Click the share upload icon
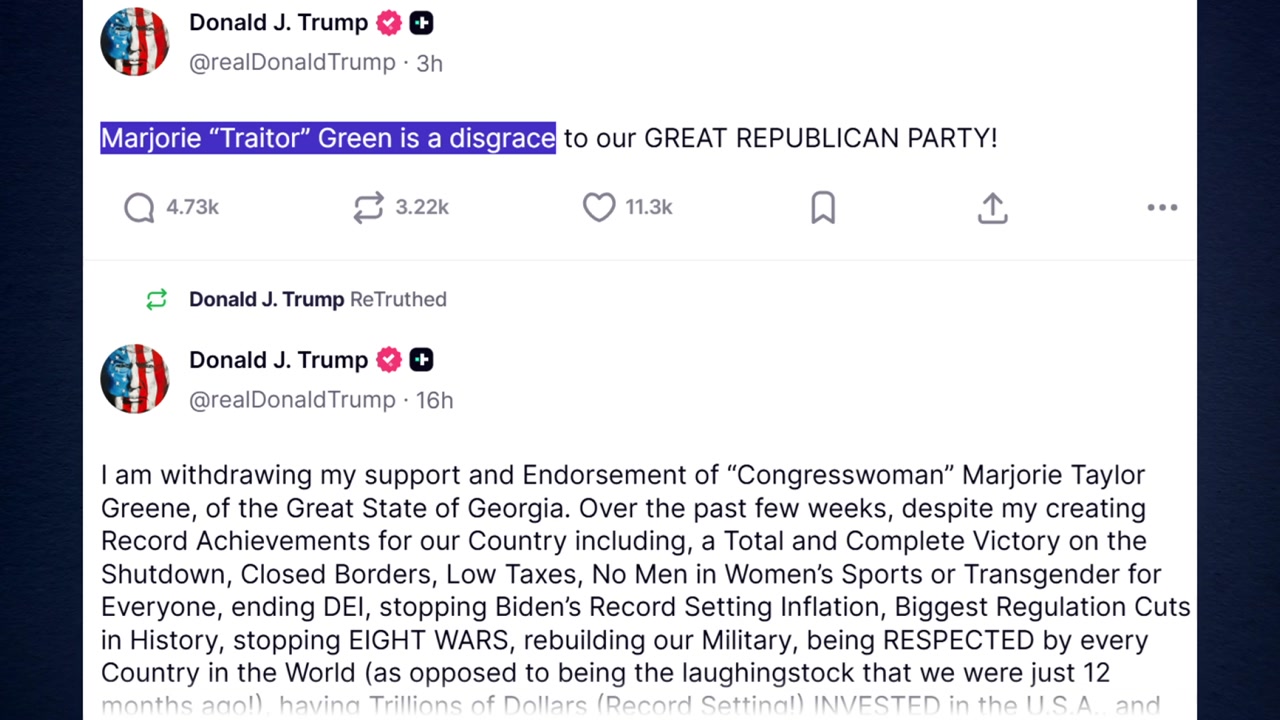Viewport: 1280px width, 720px height. click(992, 207)
